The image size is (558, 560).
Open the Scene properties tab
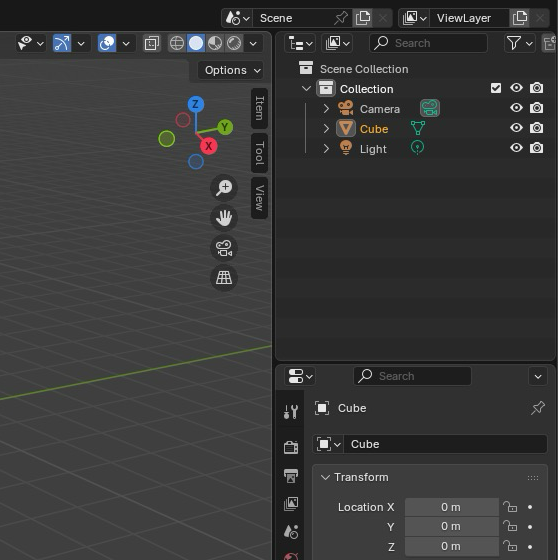click(x=291, y=532)
